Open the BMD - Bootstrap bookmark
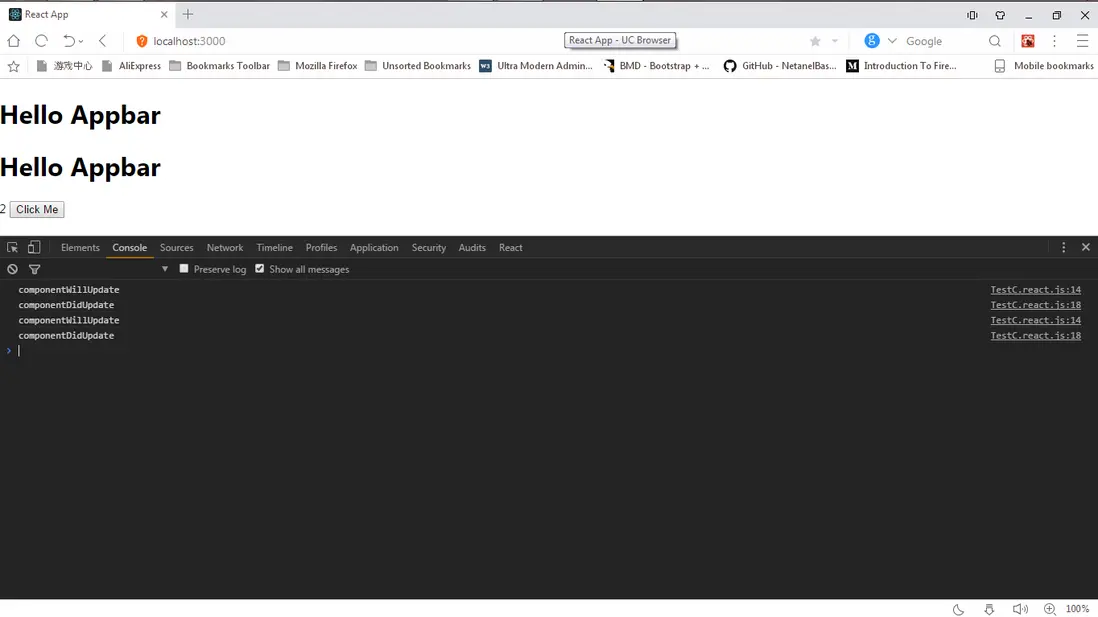 (x=656, y=66)
